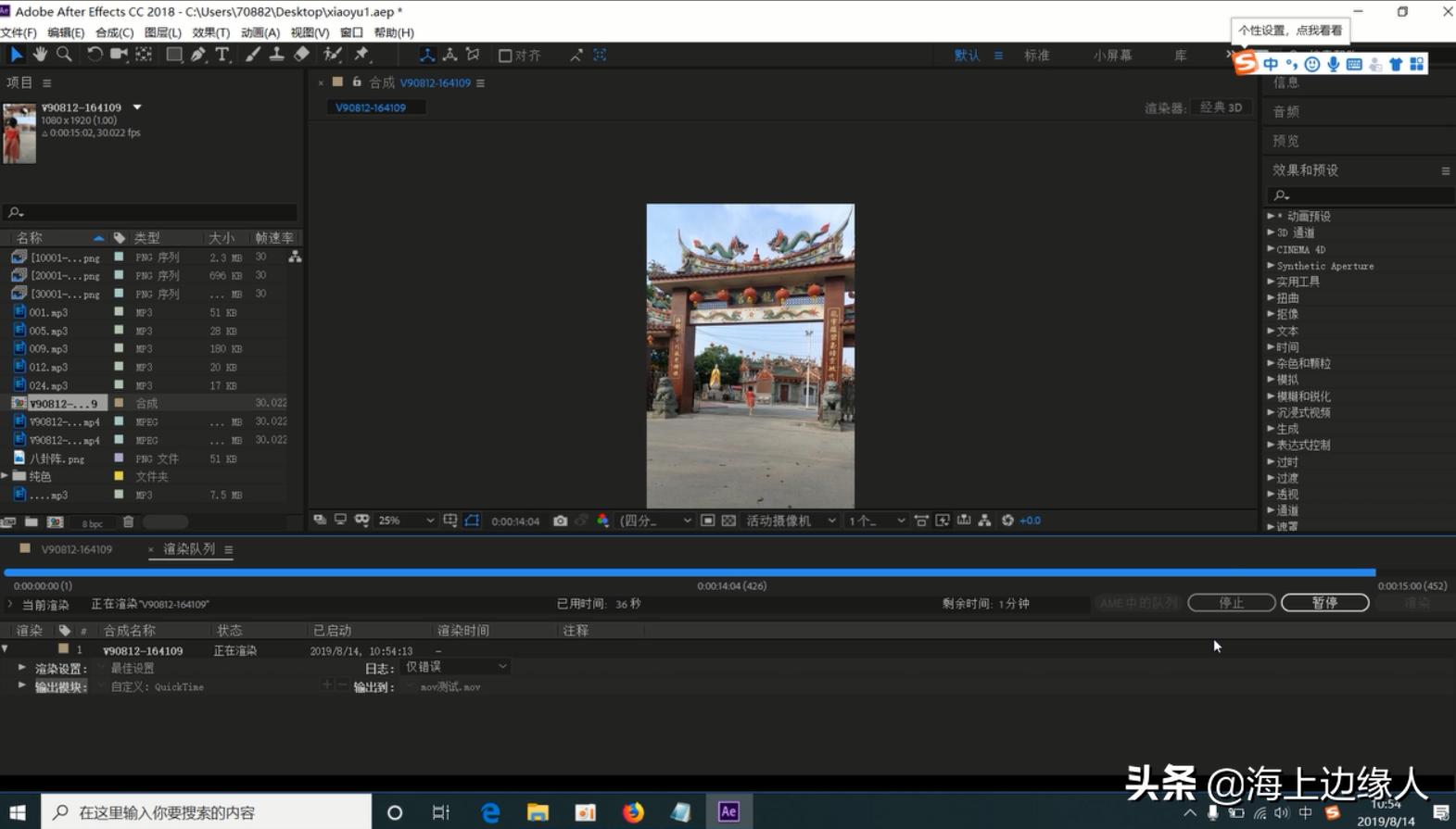This screenshot has width=1456, height=829.
Task: Open the 活动摄像机 camera view dropdown
Action: (791, 521)
